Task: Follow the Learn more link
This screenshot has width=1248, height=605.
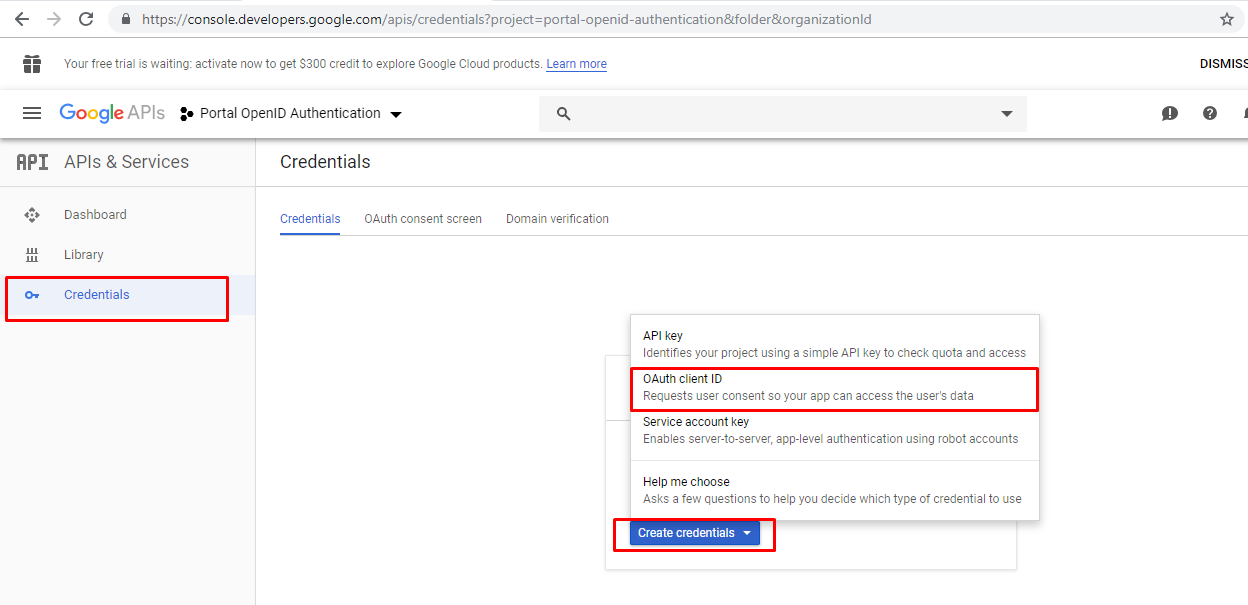Action: click(576, 64)
